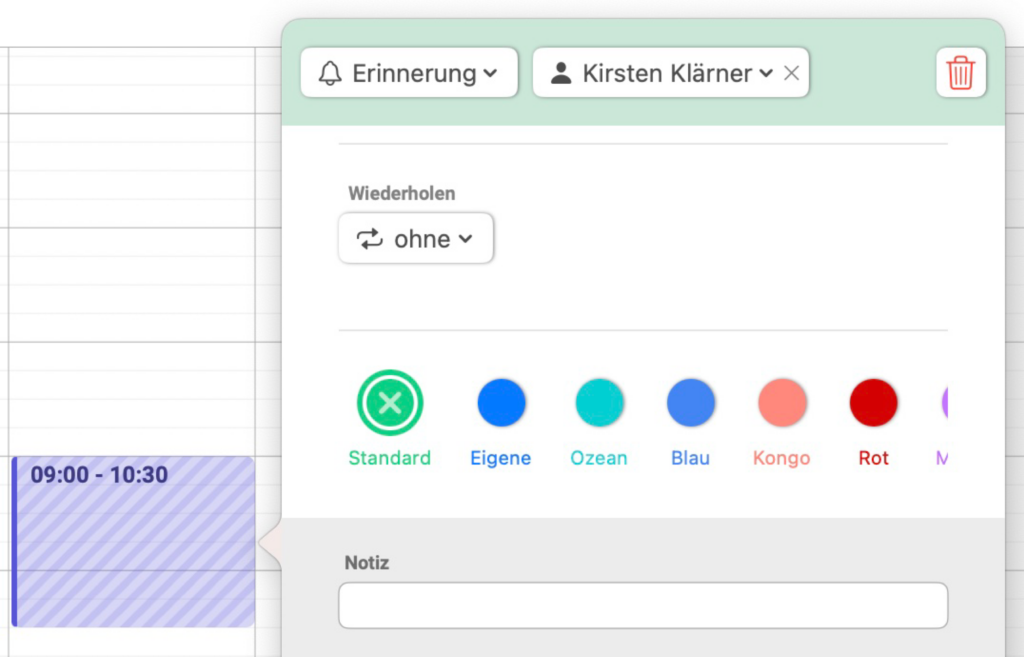Pick the Ozean color swatch
The image size is (1024, 657).
tap(599, 402)
